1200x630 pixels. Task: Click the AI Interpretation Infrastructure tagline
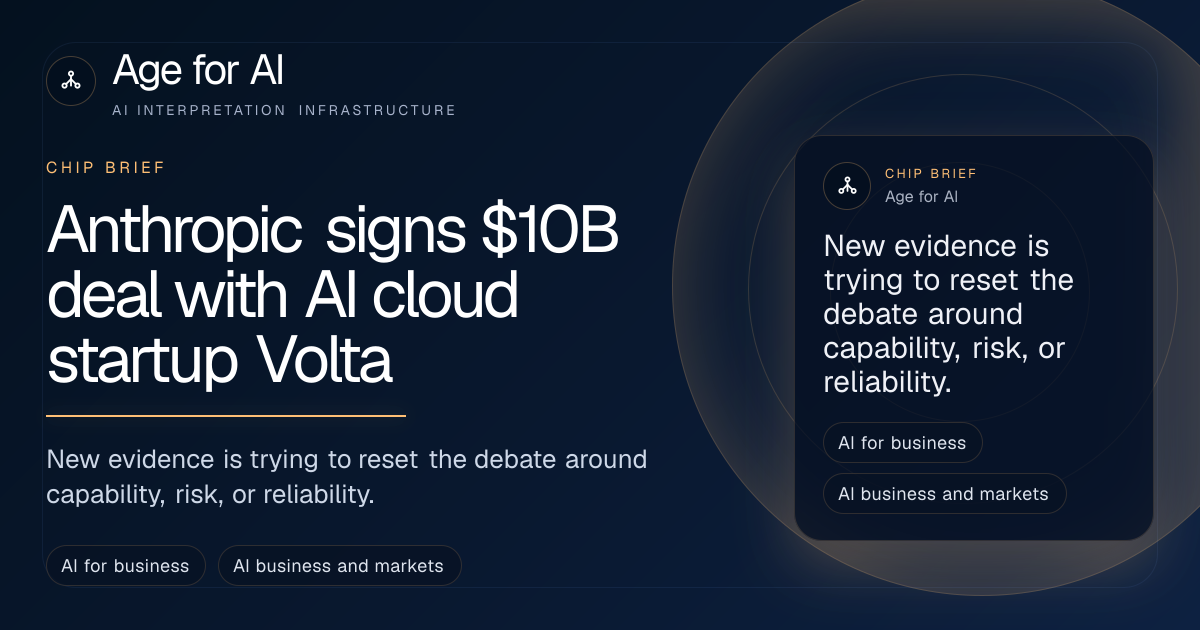284,110
